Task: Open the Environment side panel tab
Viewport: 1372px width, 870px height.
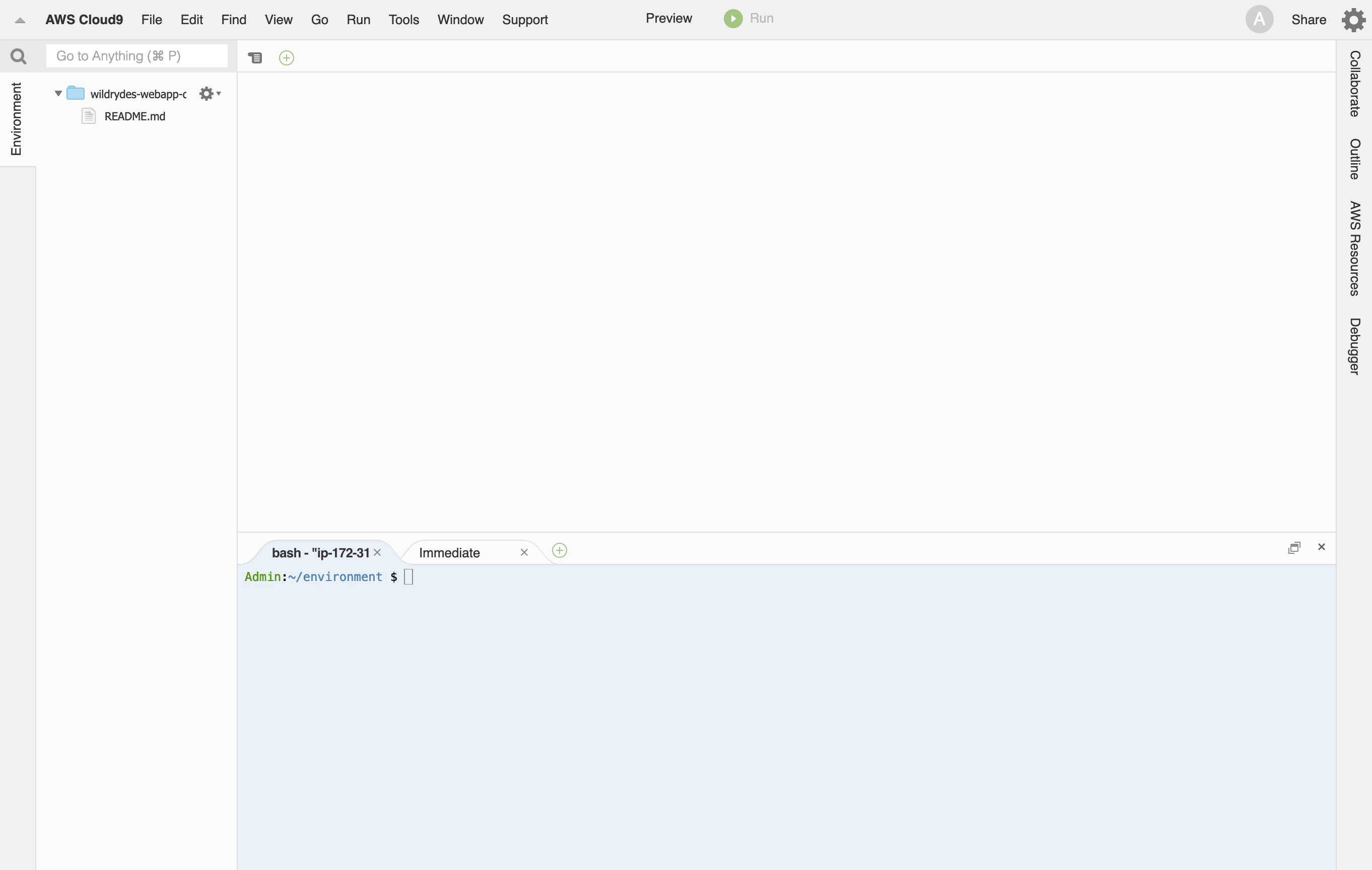Action: coord(17,119)
